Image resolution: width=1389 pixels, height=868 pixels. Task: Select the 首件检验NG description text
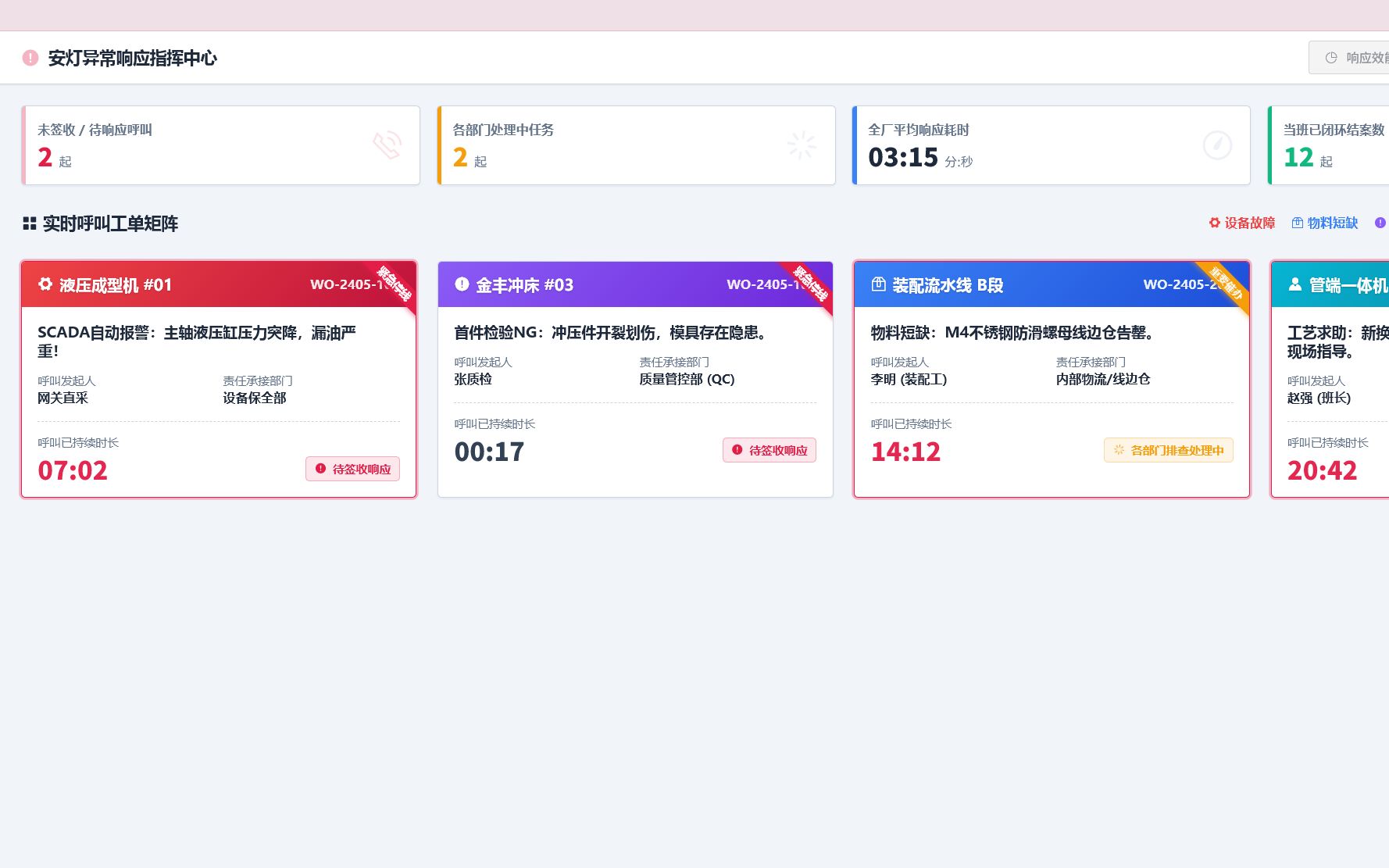point(610,333)
